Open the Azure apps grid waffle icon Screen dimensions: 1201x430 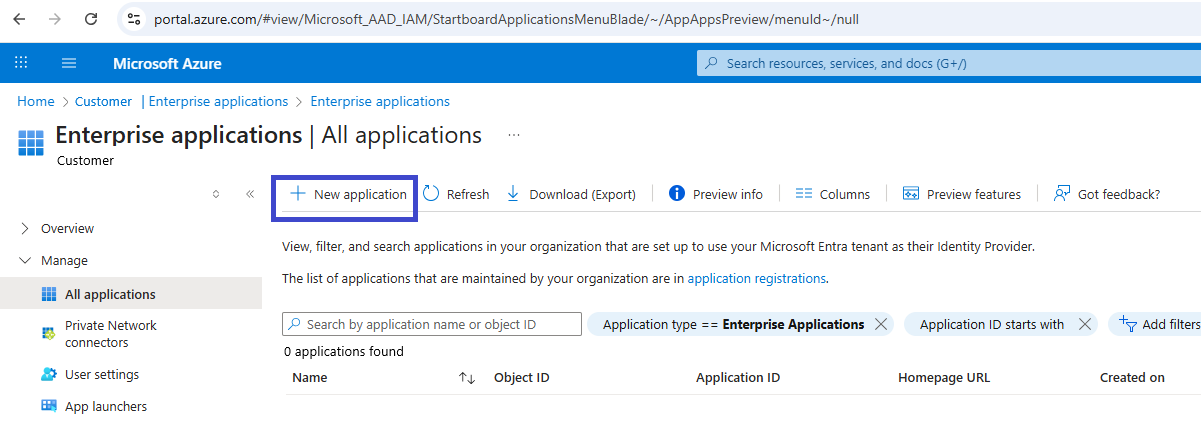21,63
